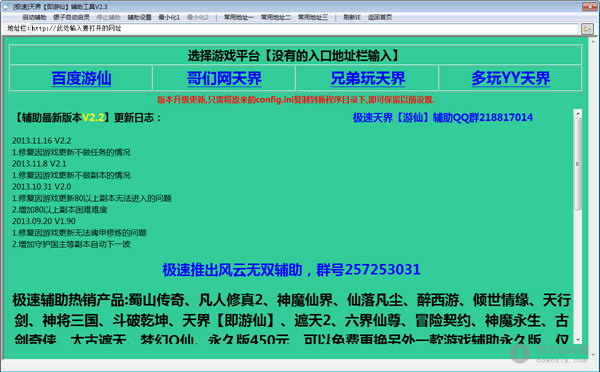Screen dimensions: 600x372
Task: Open the 百度游仙 platform link
Action: tap(82, 78)
